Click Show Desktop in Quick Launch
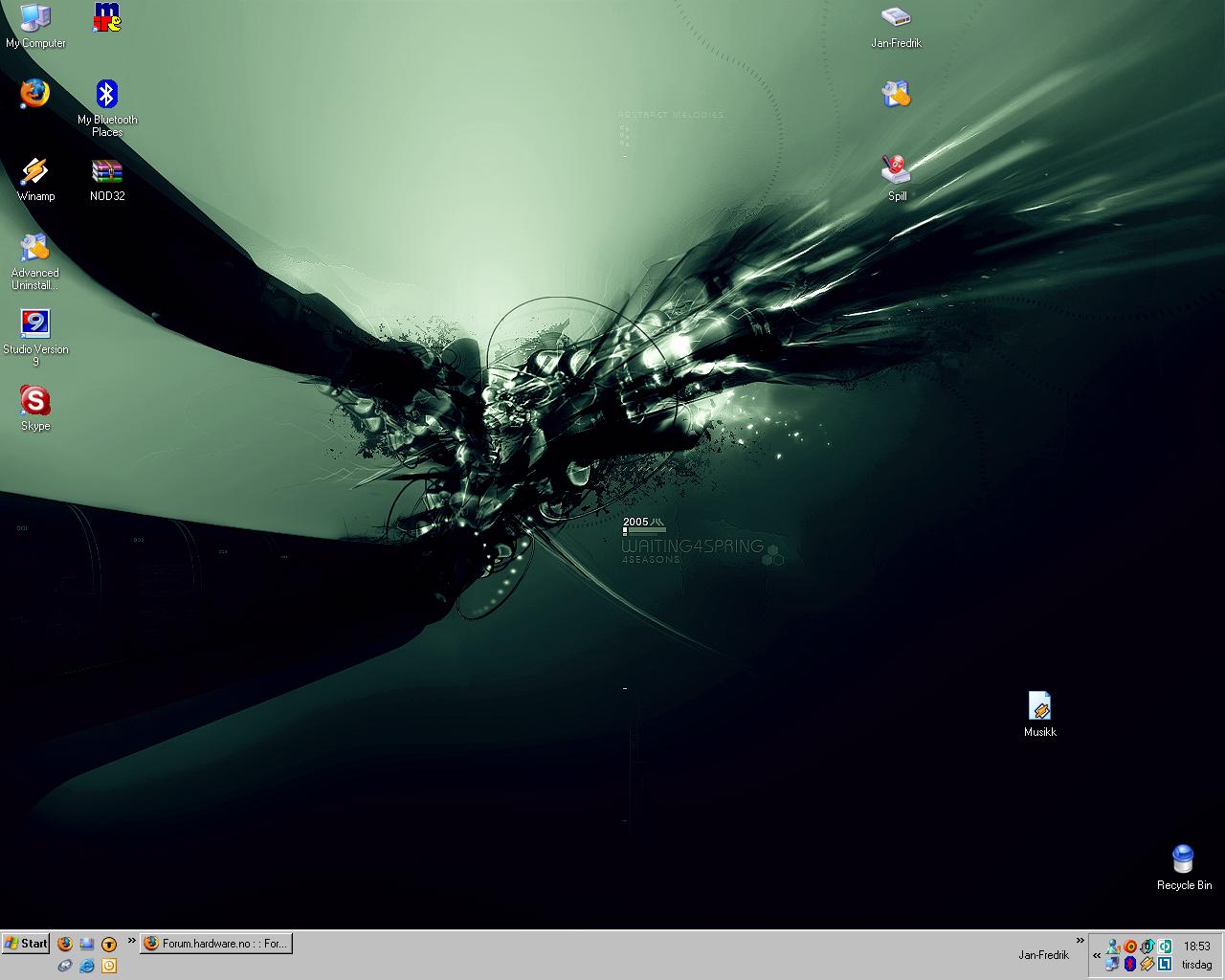 (x=86, y=944)
